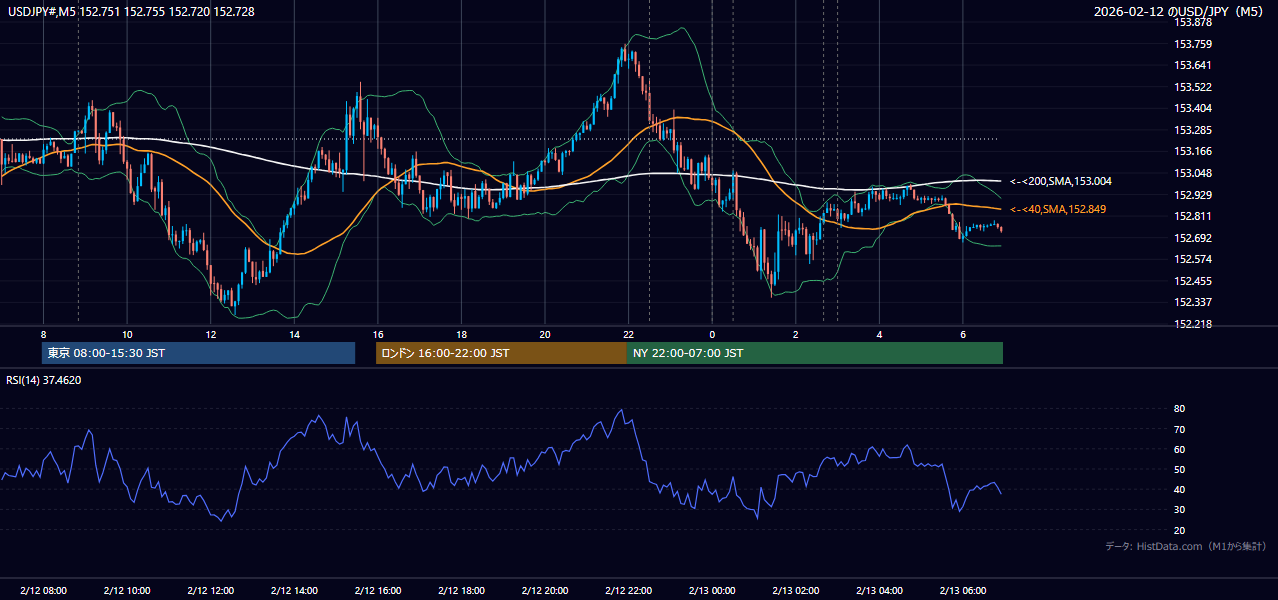Click price level 153.048 on the axis
The height and width of the screenshot is (600, 1278).
coord(1193,173)
